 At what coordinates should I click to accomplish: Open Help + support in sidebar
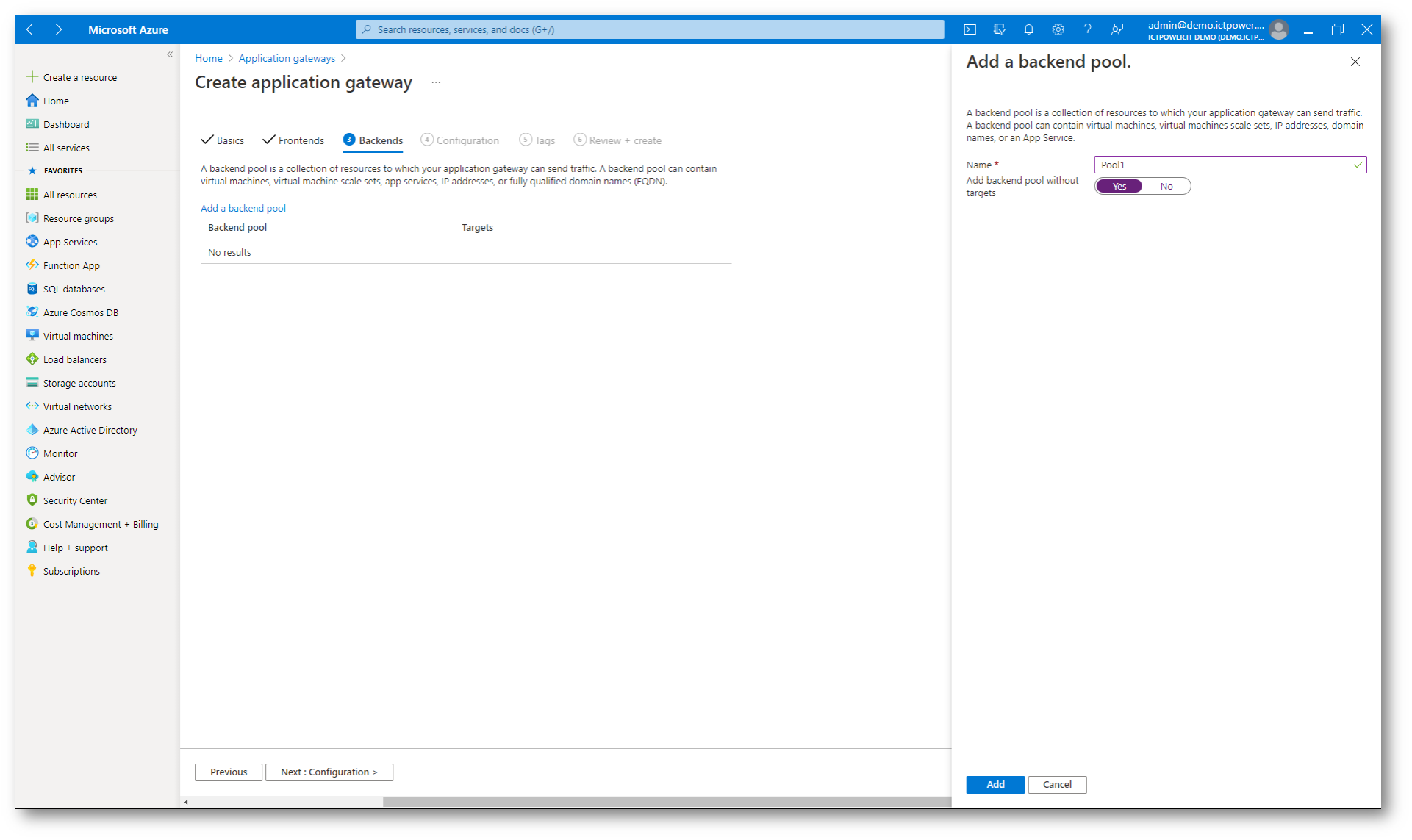tap(75, 548)
